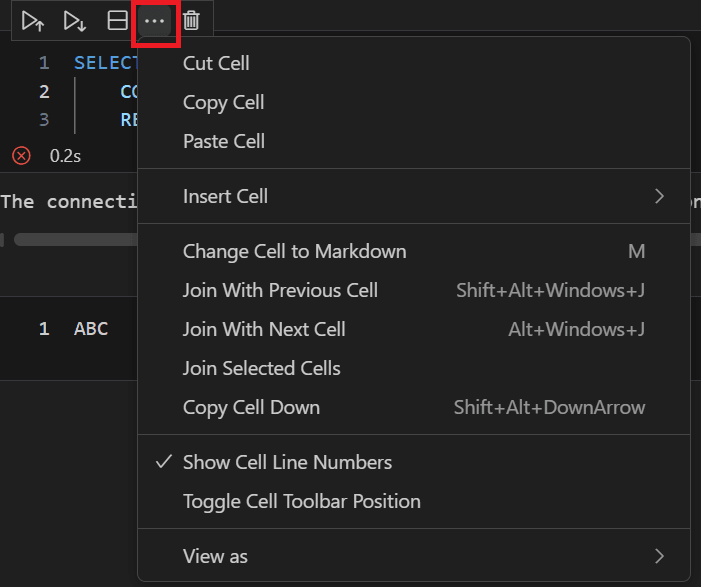
Task: Click the More Actions ellipsis icon
Action: pos(155,20)
